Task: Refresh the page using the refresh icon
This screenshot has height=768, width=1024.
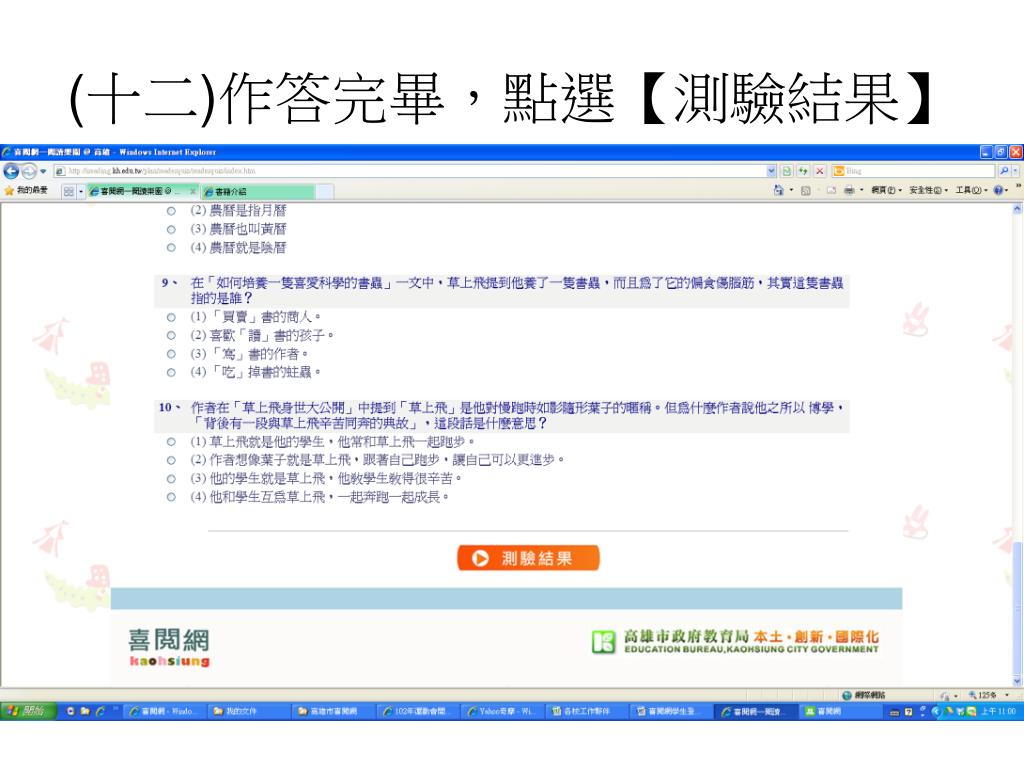Action: [x=803, y=171]
